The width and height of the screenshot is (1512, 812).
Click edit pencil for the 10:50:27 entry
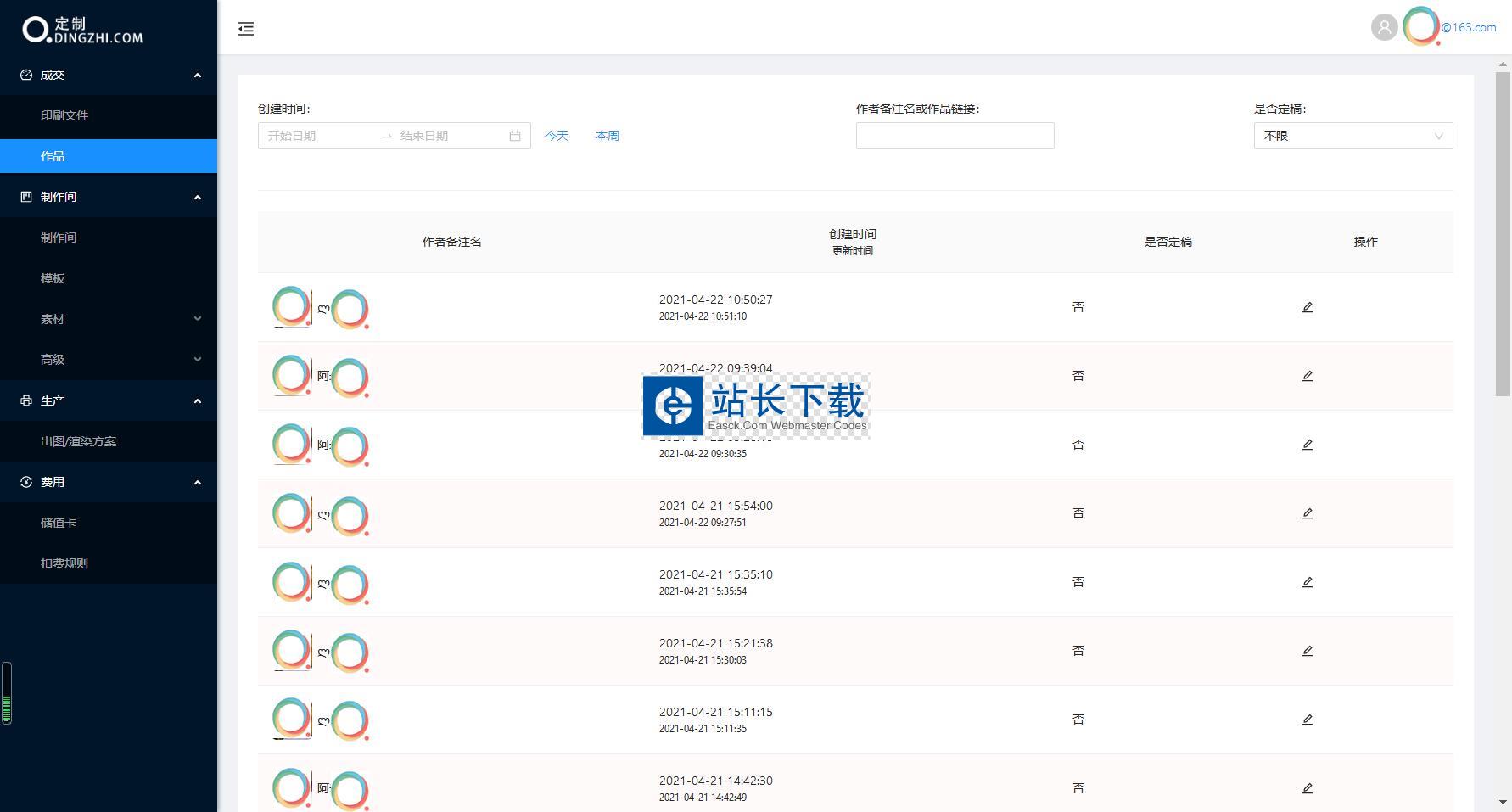pyautogui.click(x=1307, y=307)
